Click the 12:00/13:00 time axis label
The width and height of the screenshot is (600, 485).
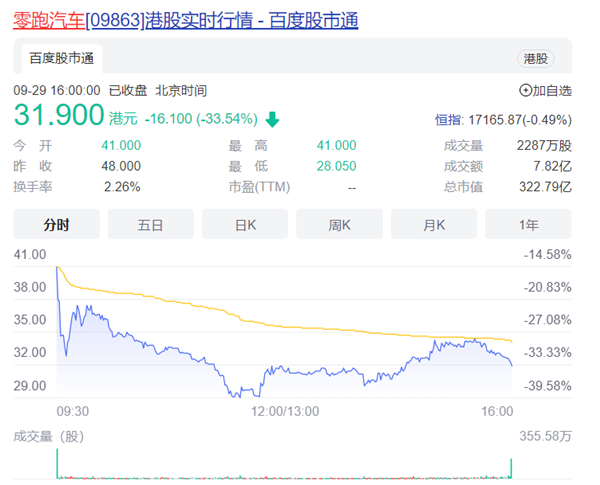[x=285, y=412]
